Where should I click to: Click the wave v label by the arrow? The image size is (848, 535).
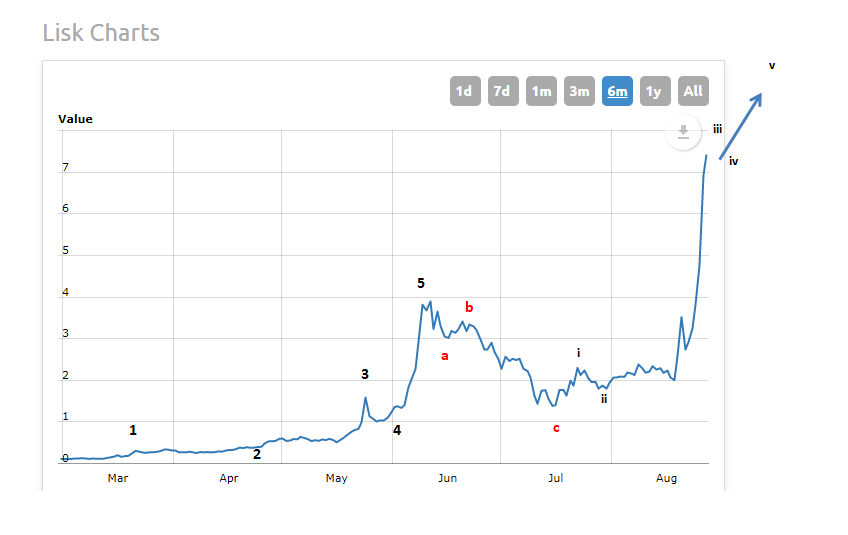772,66
